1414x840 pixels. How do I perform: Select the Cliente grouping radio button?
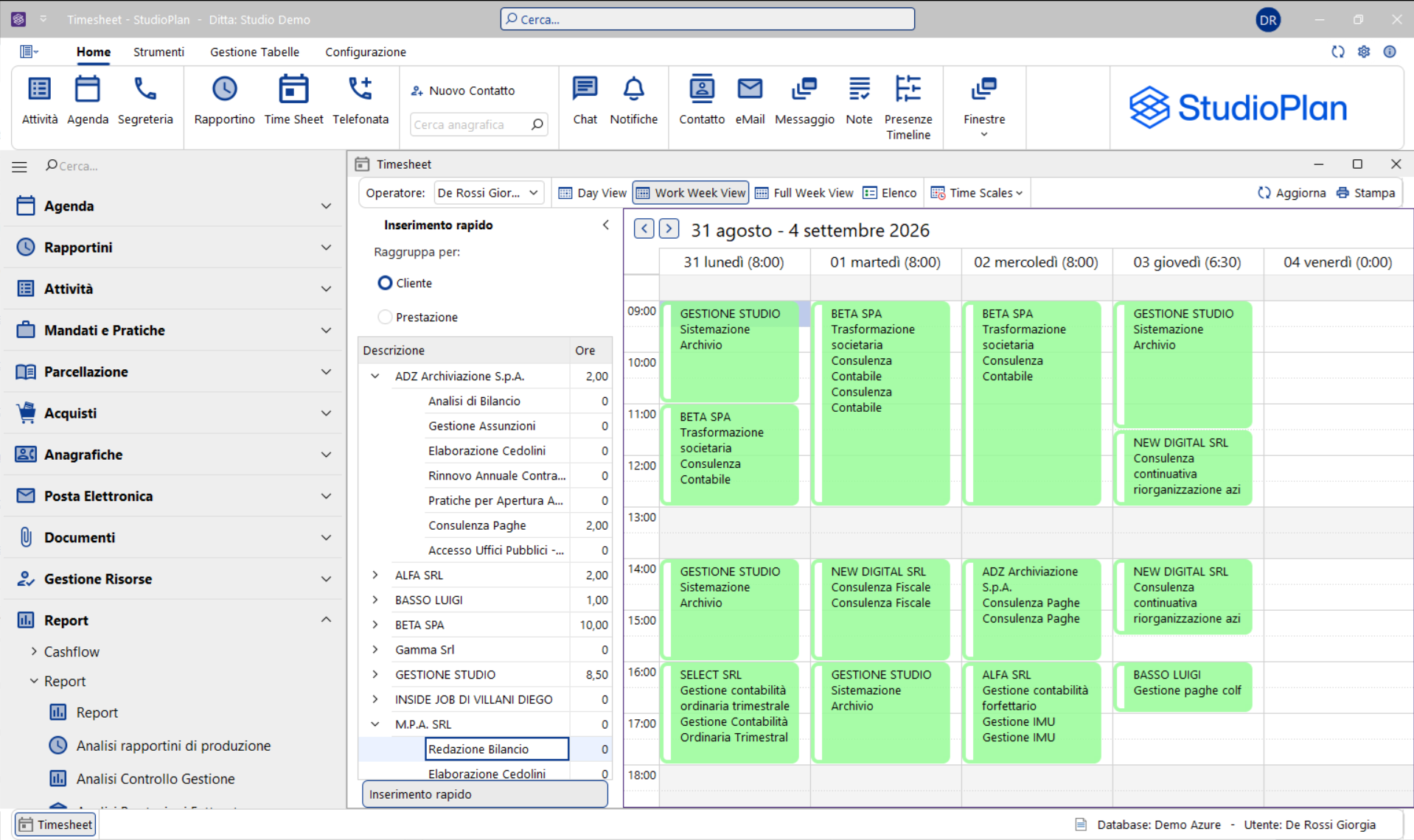click(x=385, y=283)
